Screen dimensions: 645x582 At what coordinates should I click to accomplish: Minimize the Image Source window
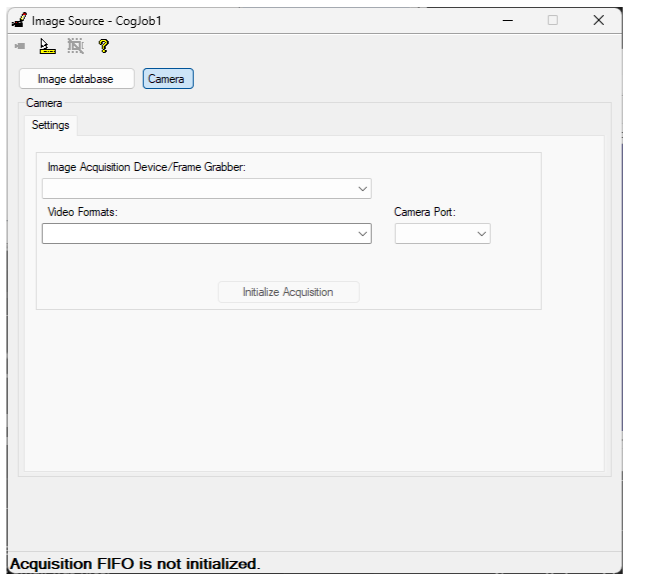pyautogui.click(x=508, y=20)
